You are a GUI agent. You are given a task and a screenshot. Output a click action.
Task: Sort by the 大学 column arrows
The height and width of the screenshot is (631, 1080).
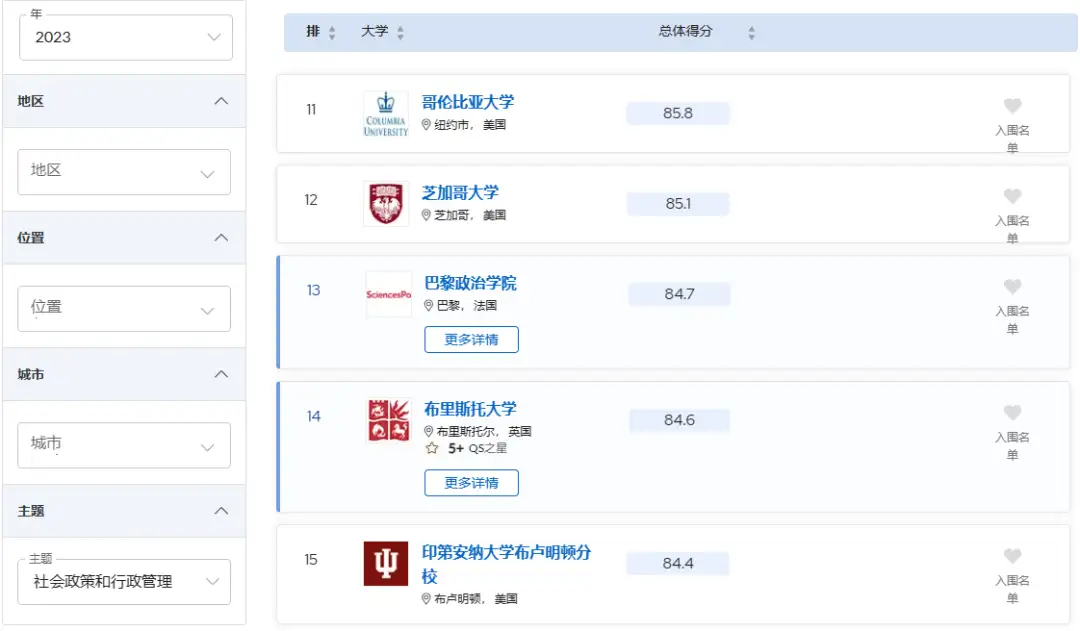pyautogui.click(x=400, y=32)
